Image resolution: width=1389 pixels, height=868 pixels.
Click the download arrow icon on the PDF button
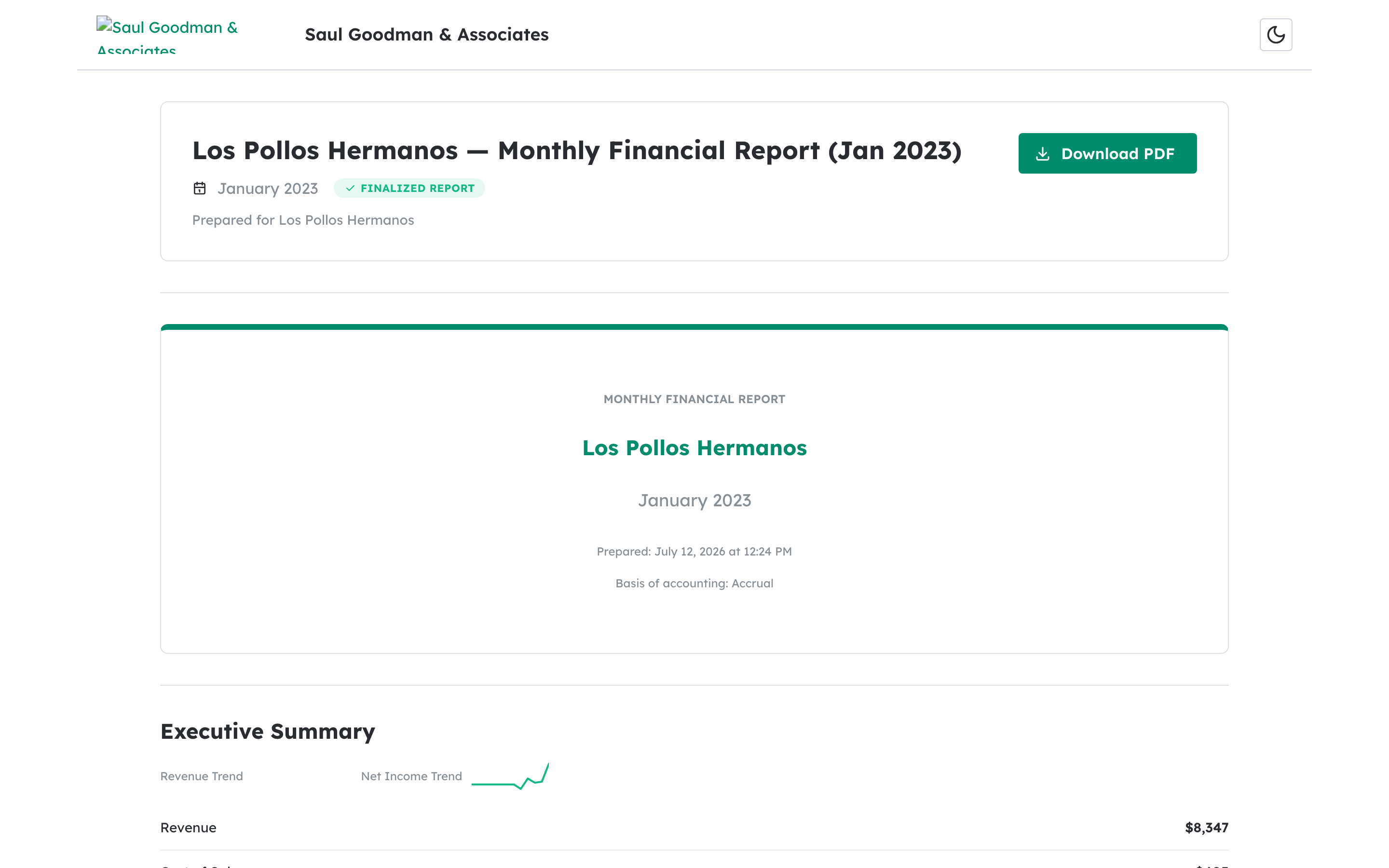pyautogui.click(x=1042, y=154)
